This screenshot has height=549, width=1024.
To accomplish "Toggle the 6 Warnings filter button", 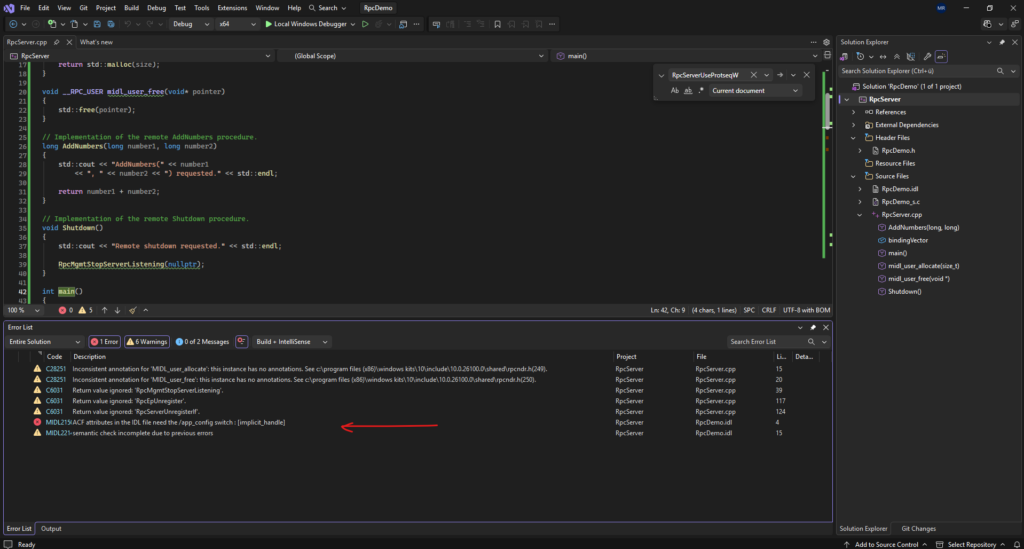I will coord(147,341).
